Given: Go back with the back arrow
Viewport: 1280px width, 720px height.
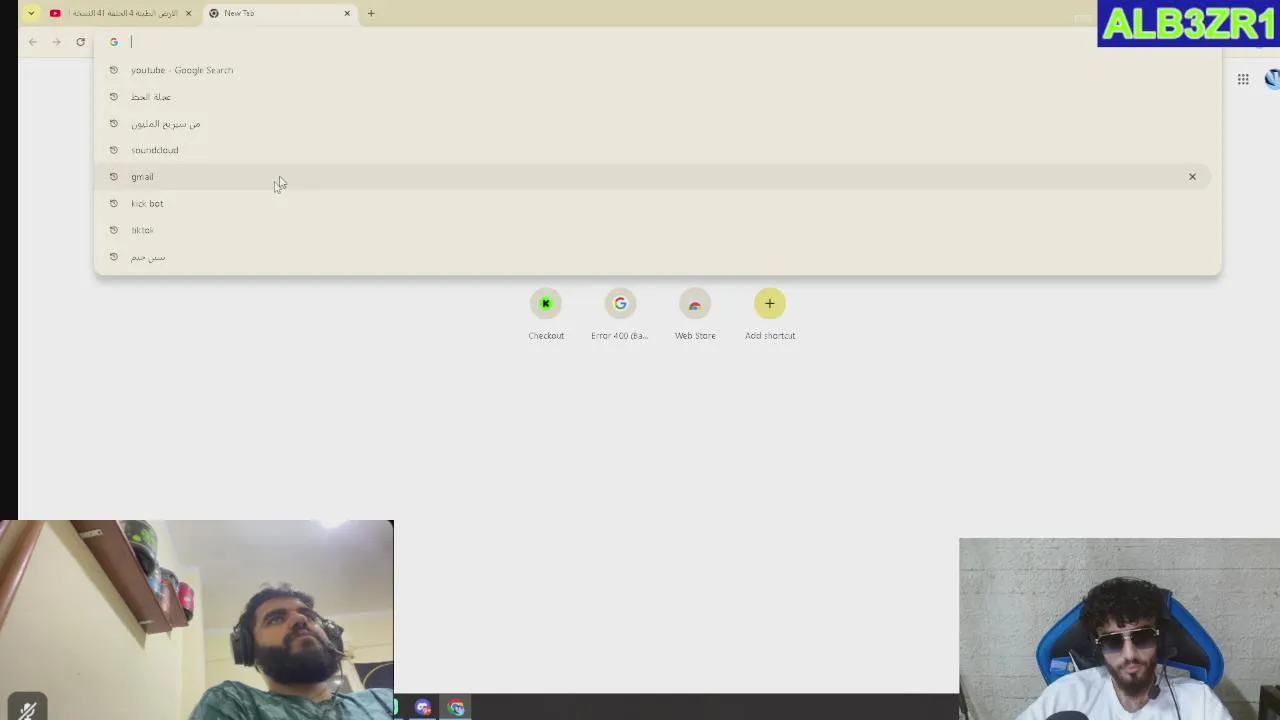Looking at the screenshot, I should (x=33, y=42).
